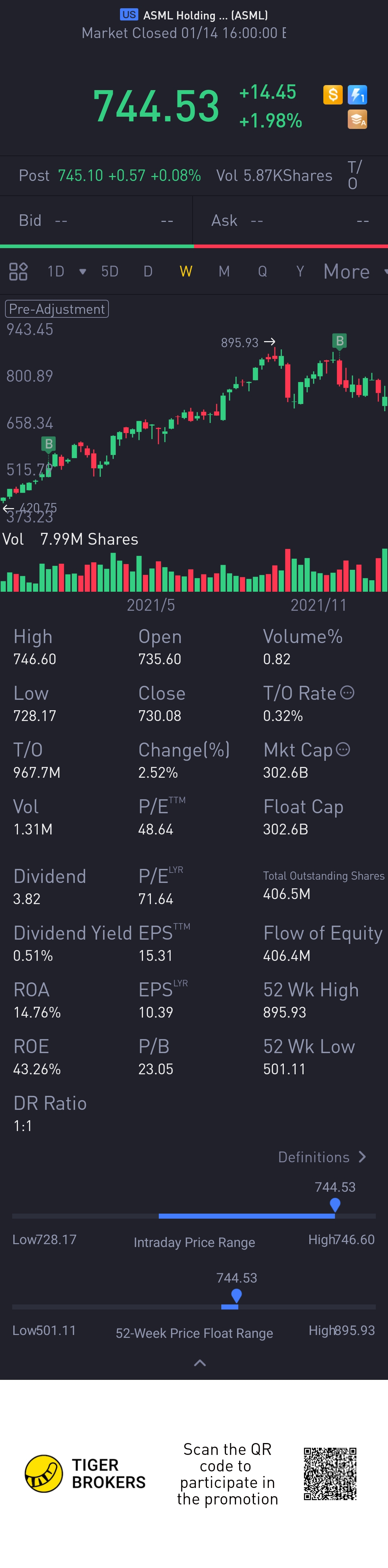Tap the blue lightning bolt icon
The width and height of the screenshot is (388, 1568).
pyautogui.click(x=357, y=94)
